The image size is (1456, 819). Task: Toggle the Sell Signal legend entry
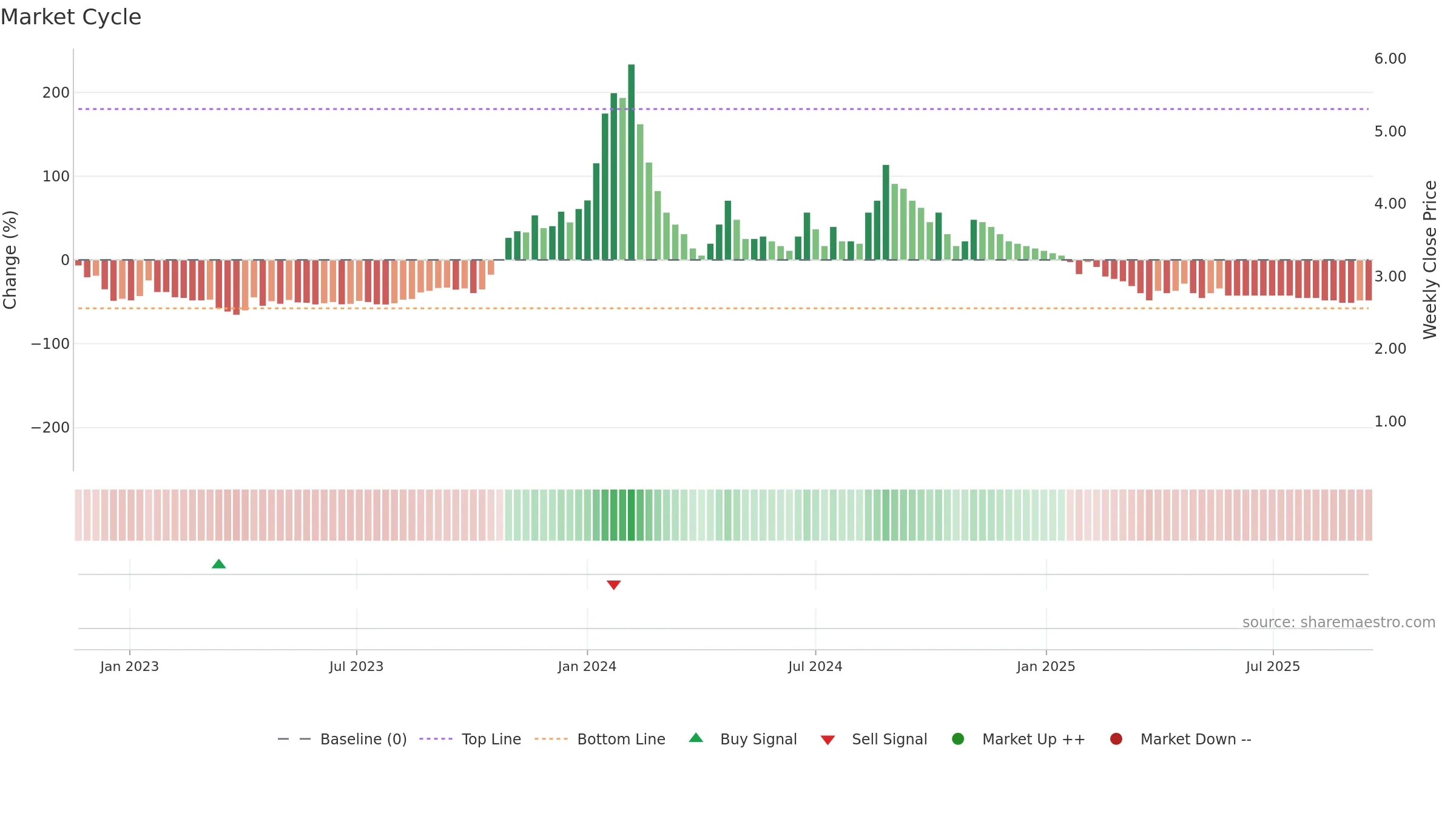(874, 740)
